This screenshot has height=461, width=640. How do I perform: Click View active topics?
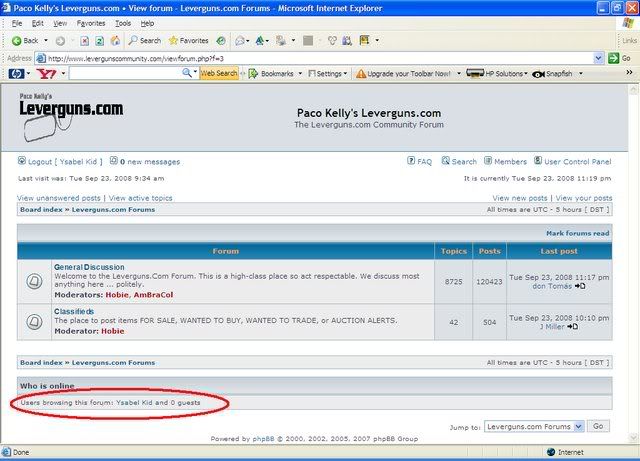[x=140, y=198]
